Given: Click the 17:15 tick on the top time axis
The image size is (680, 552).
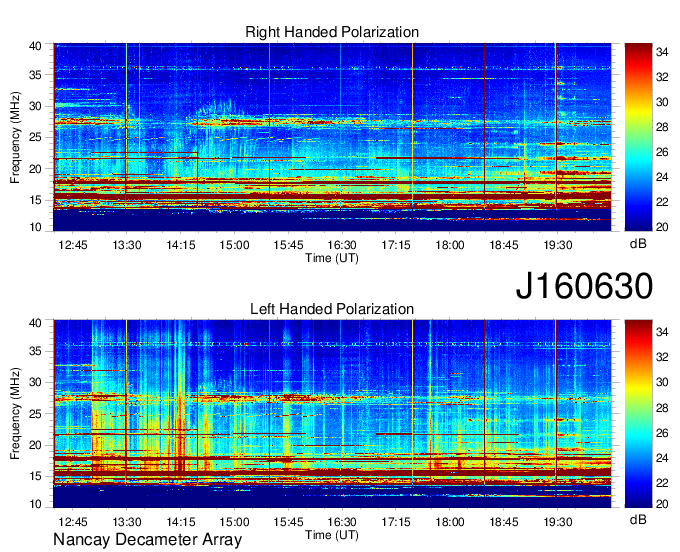Looking at the screenshot, I should click(x=396, y=245).
